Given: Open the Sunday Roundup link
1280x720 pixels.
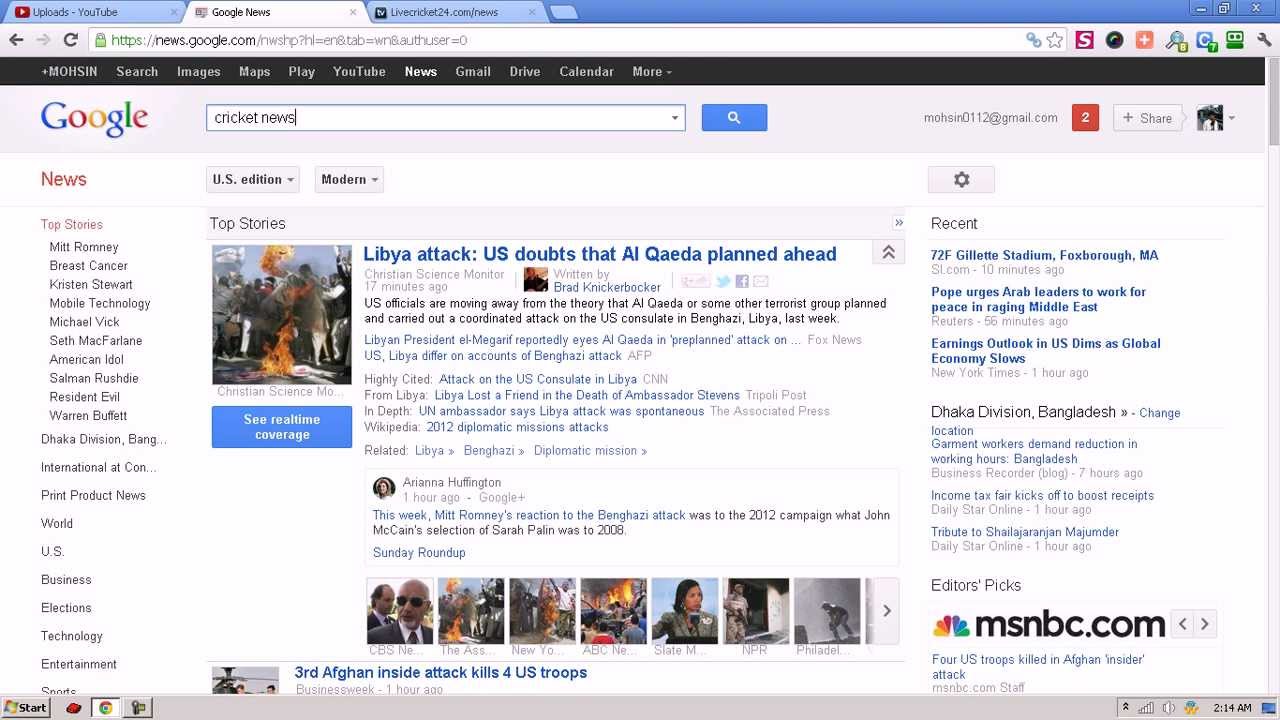Looking at the screenshot, I should [419, 552].
